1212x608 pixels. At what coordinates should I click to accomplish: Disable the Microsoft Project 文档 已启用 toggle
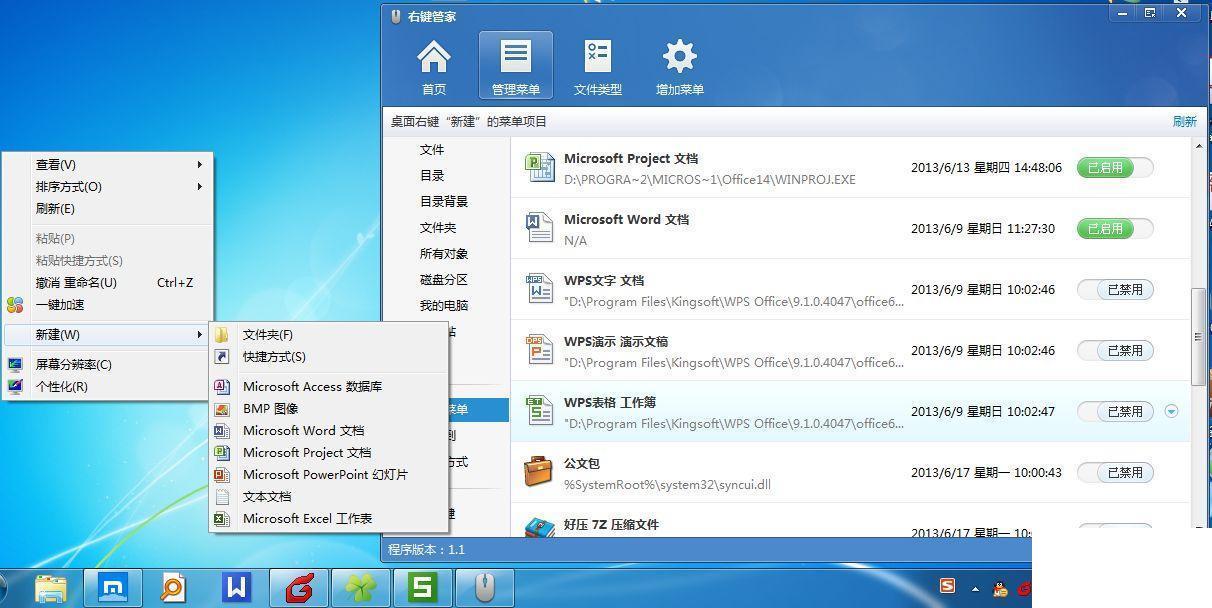pos(1115,167)
